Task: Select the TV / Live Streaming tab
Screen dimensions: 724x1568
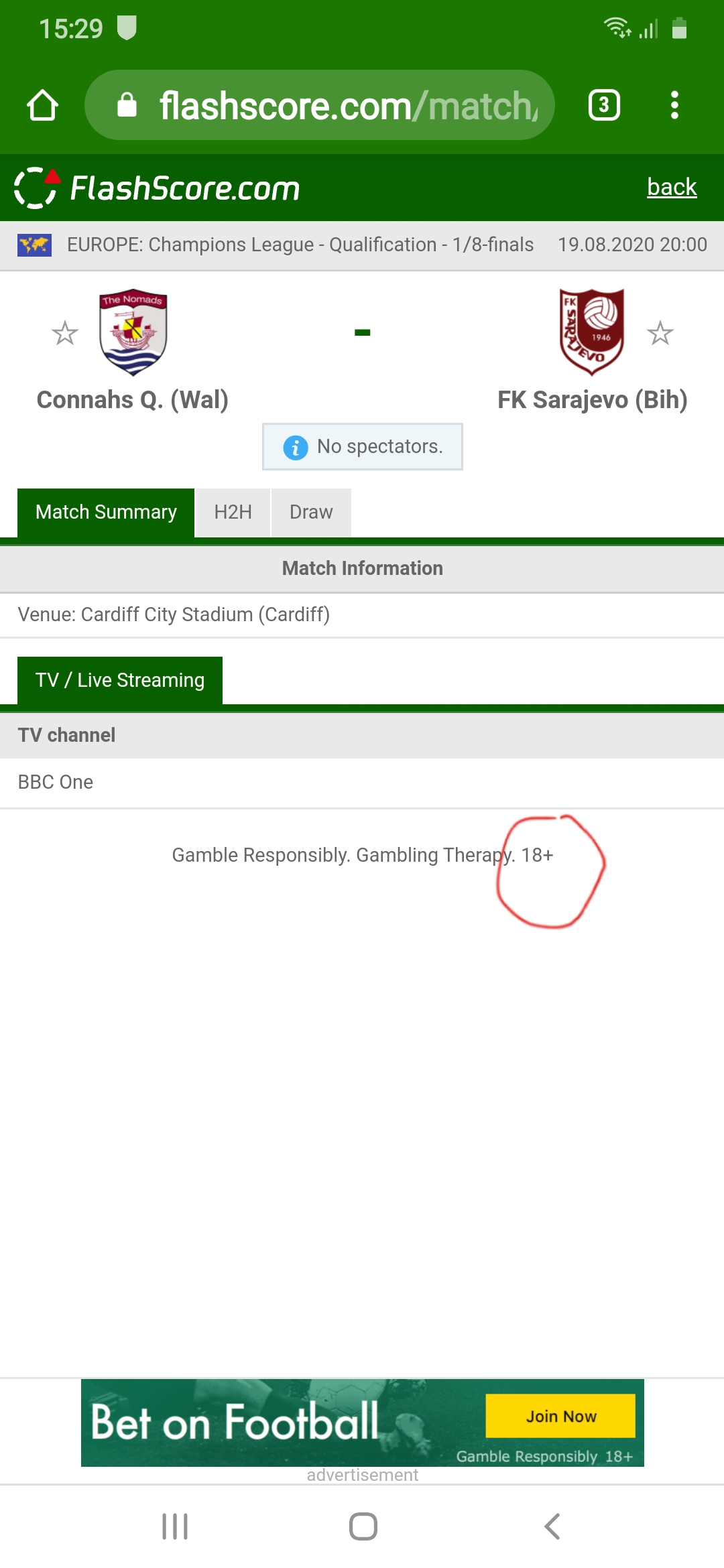Action: pyautogui.click(x=120, y=681)
